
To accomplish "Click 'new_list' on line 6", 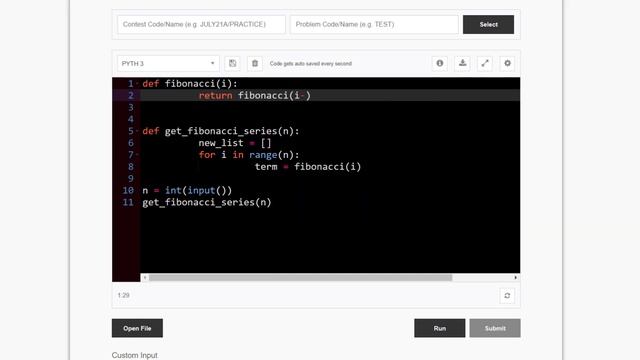I will 221,143.
